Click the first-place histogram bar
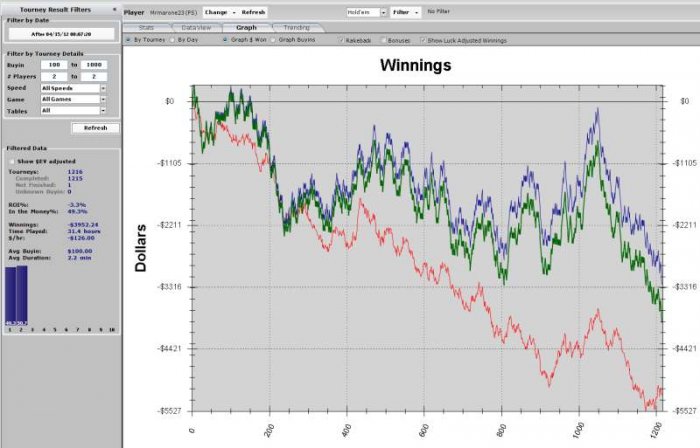This screenshot has height=448, width=700. [10, 296]
